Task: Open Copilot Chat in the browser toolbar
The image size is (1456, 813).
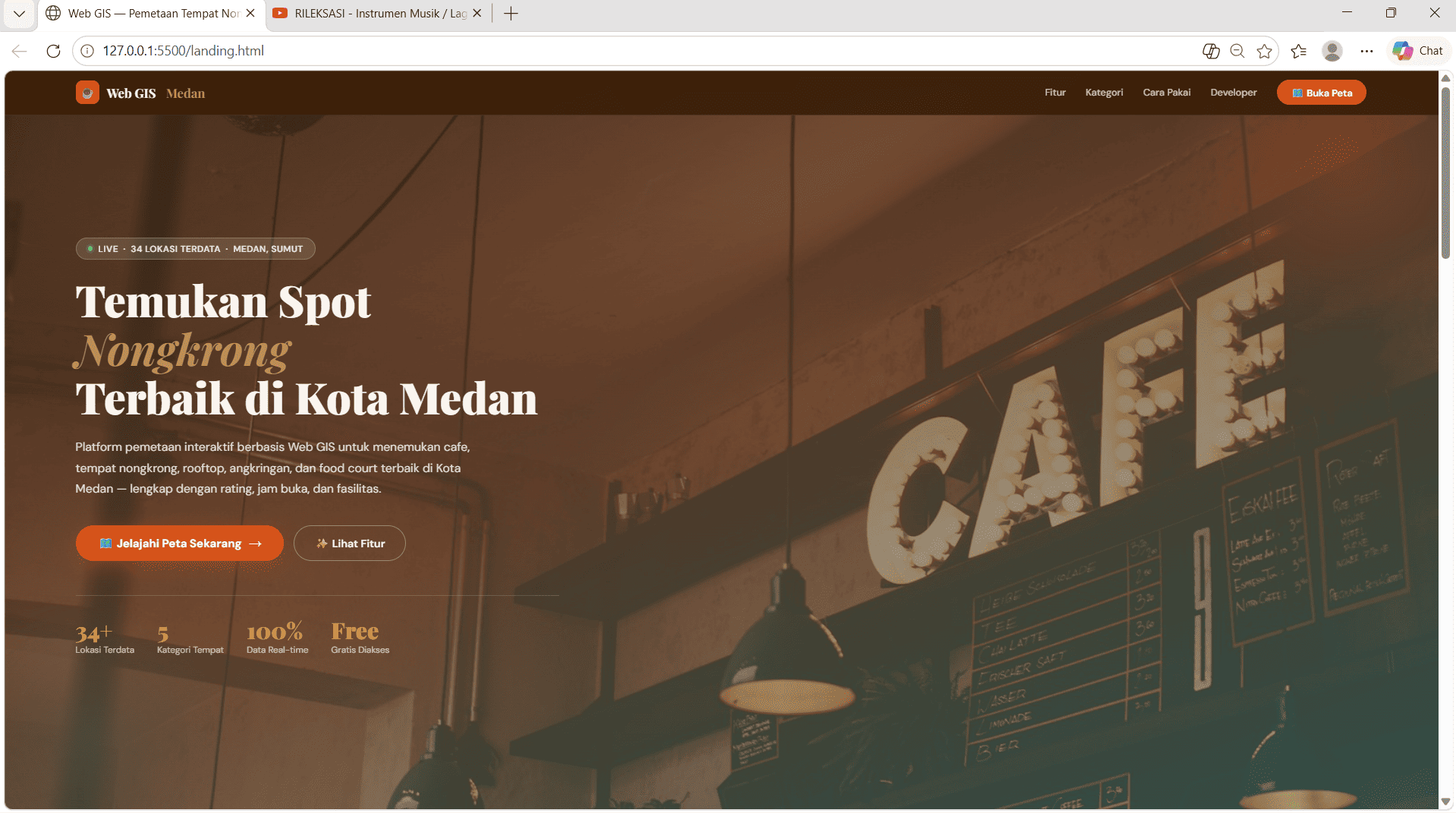Action: pos(1418,51)
